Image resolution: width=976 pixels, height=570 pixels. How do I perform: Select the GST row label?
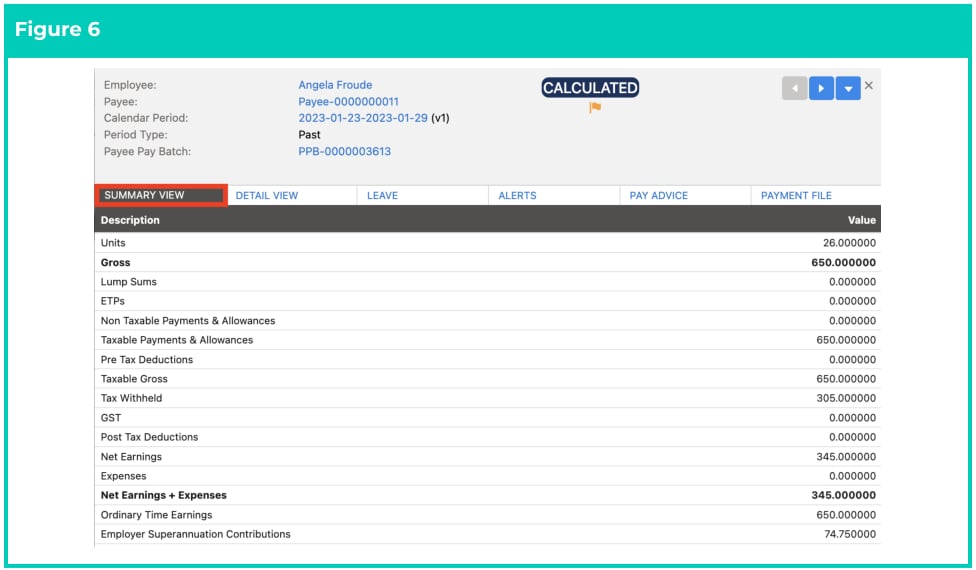(111, 418)
